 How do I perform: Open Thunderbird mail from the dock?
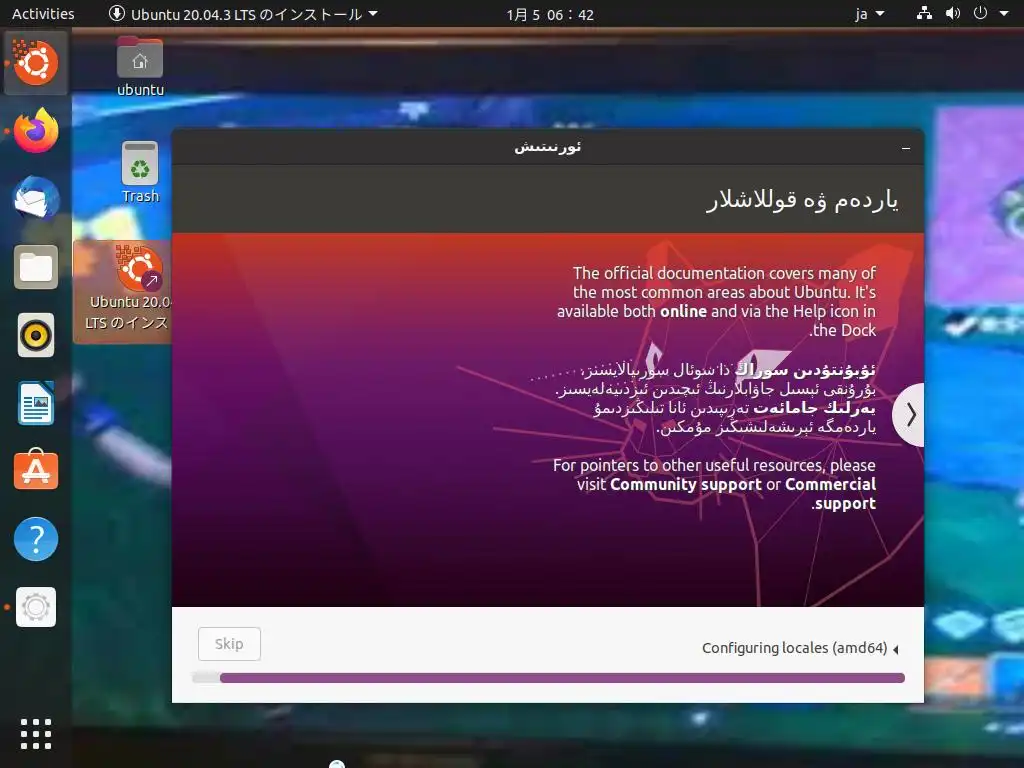(36, 199)
